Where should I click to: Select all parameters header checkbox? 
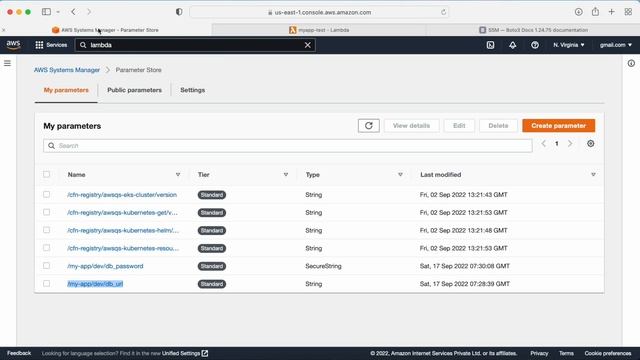click(x=47, y=174)
